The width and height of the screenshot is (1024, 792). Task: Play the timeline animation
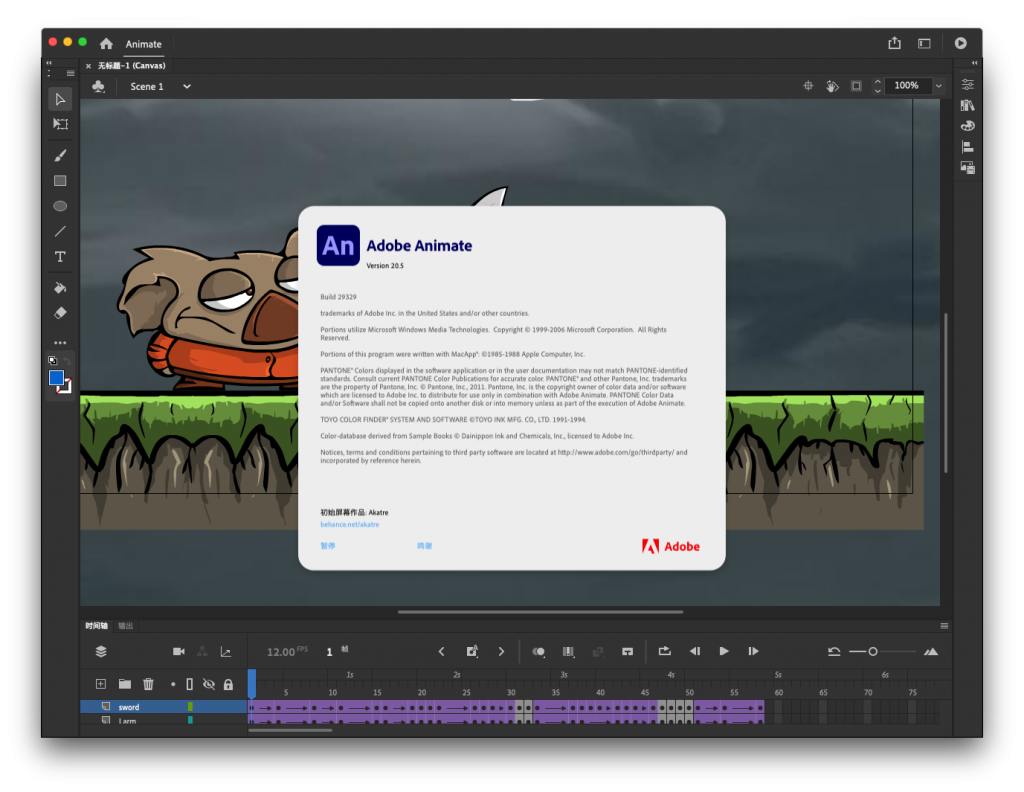point(724,651)
